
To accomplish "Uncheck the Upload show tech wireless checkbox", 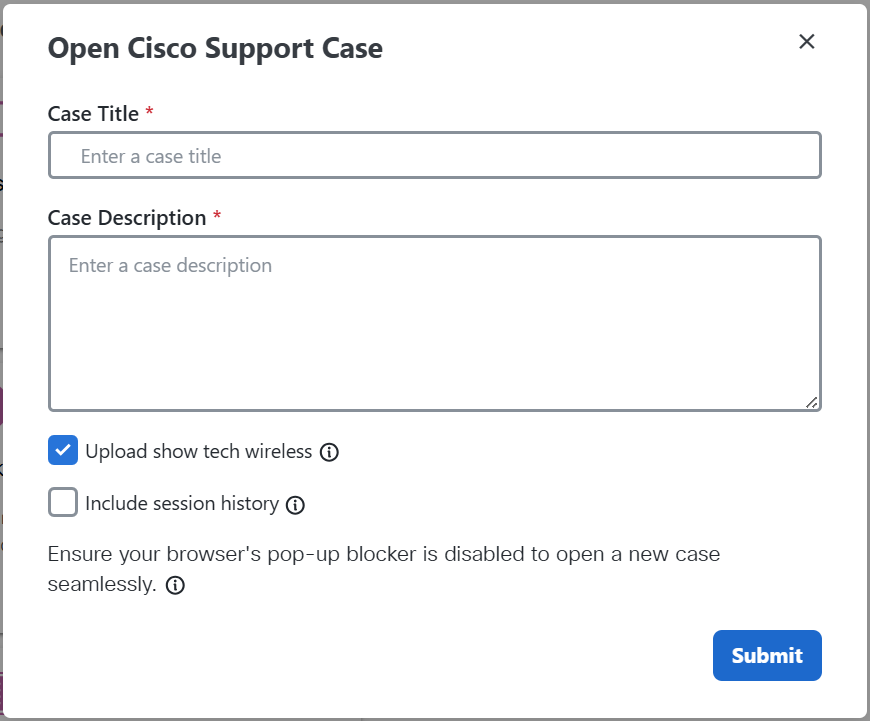I will click(63, 450).
